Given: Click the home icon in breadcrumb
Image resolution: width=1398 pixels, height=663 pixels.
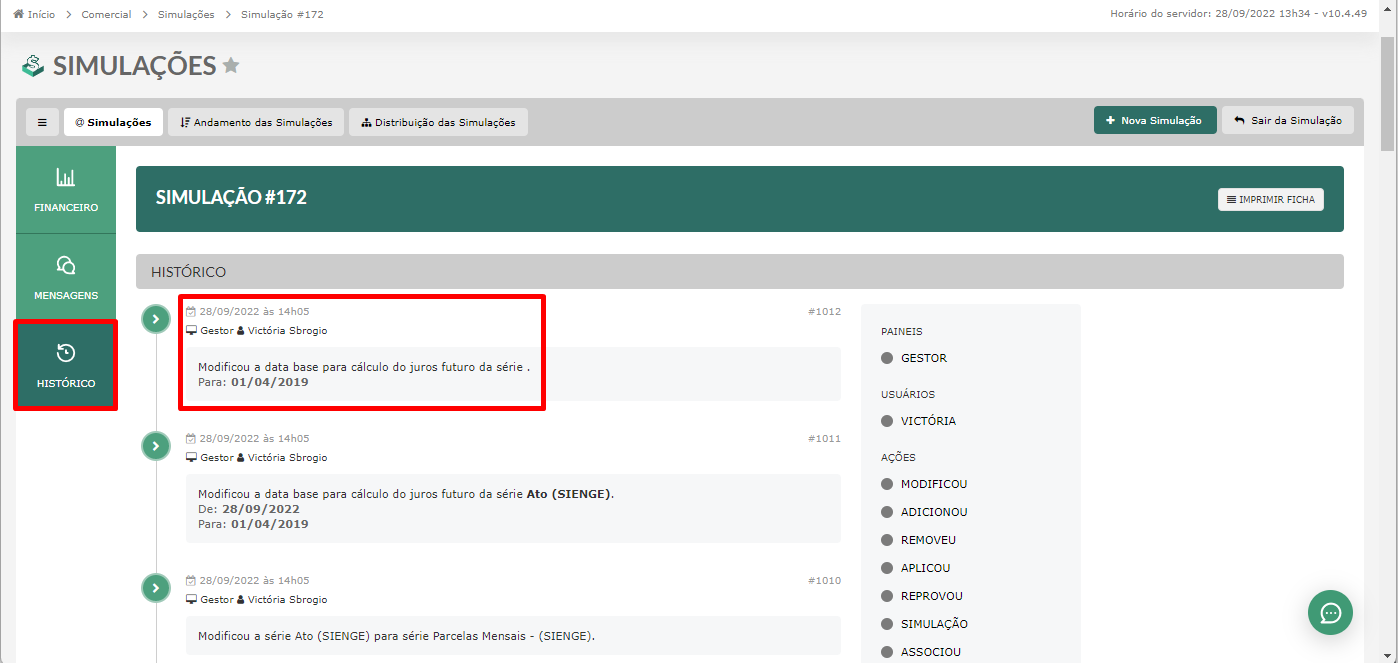Looking at the screenshot, I should 18,15.
